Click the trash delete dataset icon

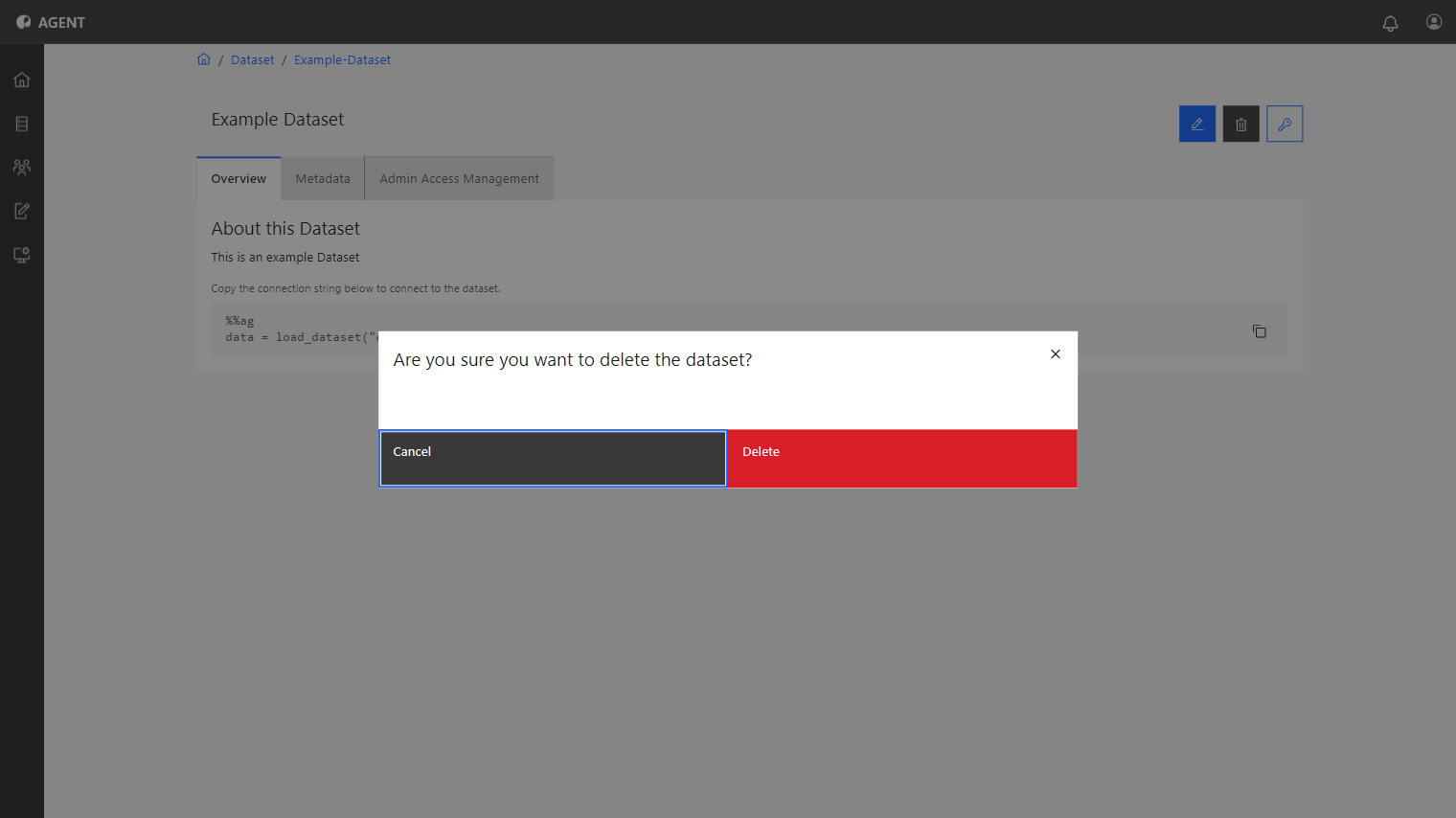(x=1241, y=124)
